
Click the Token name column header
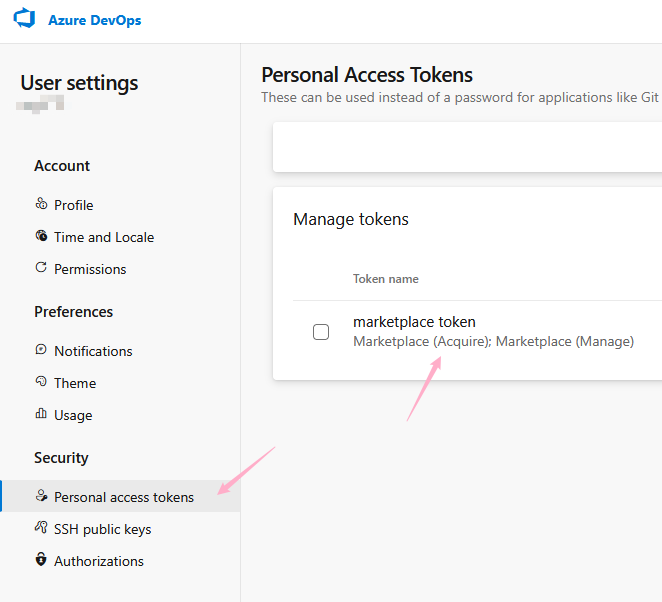pos(386,279)
